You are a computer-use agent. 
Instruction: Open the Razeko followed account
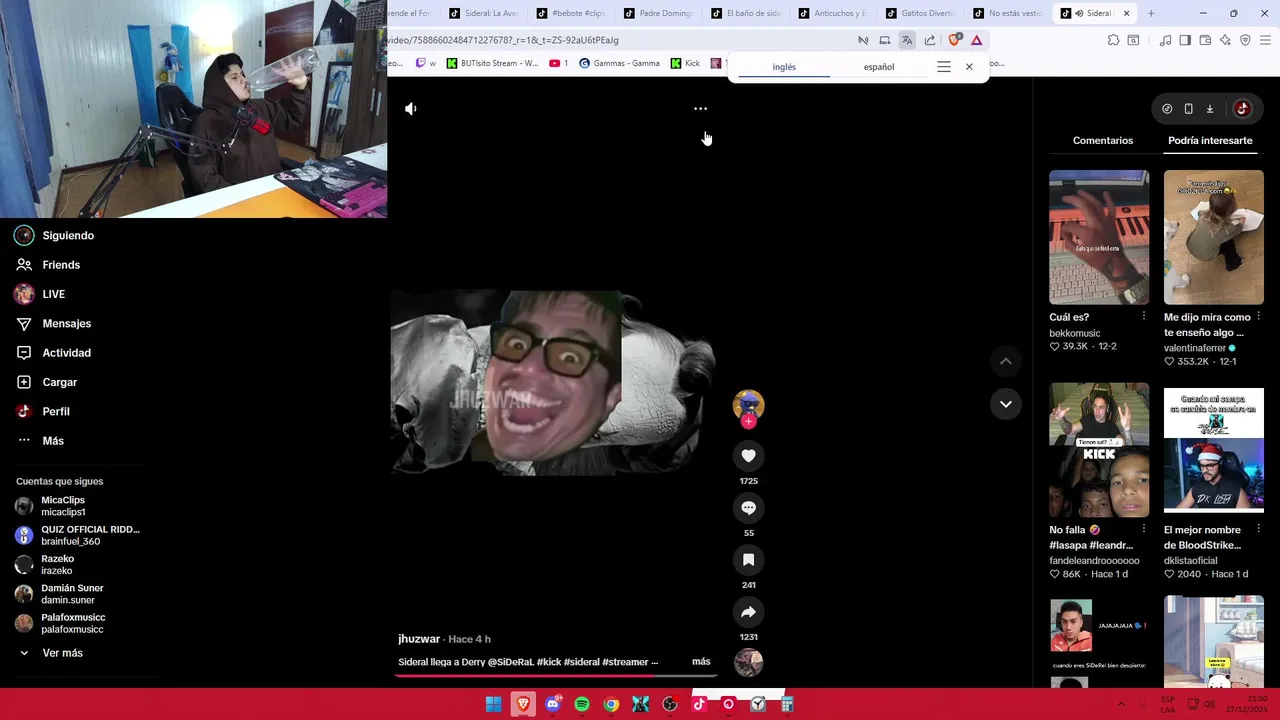(56, 565)
